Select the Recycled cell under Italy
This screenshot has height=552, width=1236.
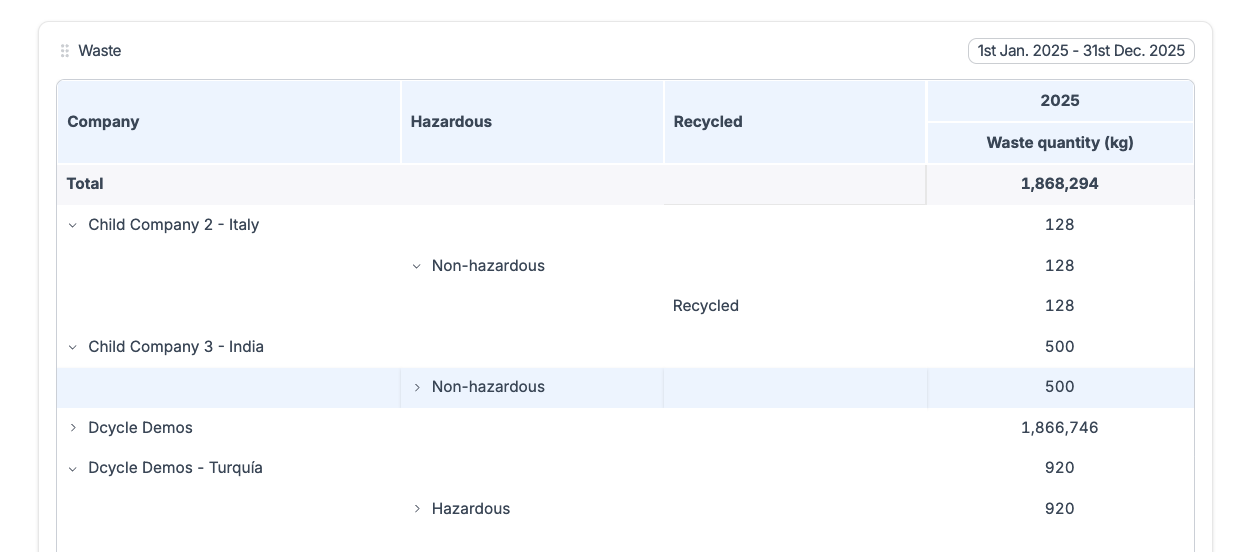(x=705, y=306)
